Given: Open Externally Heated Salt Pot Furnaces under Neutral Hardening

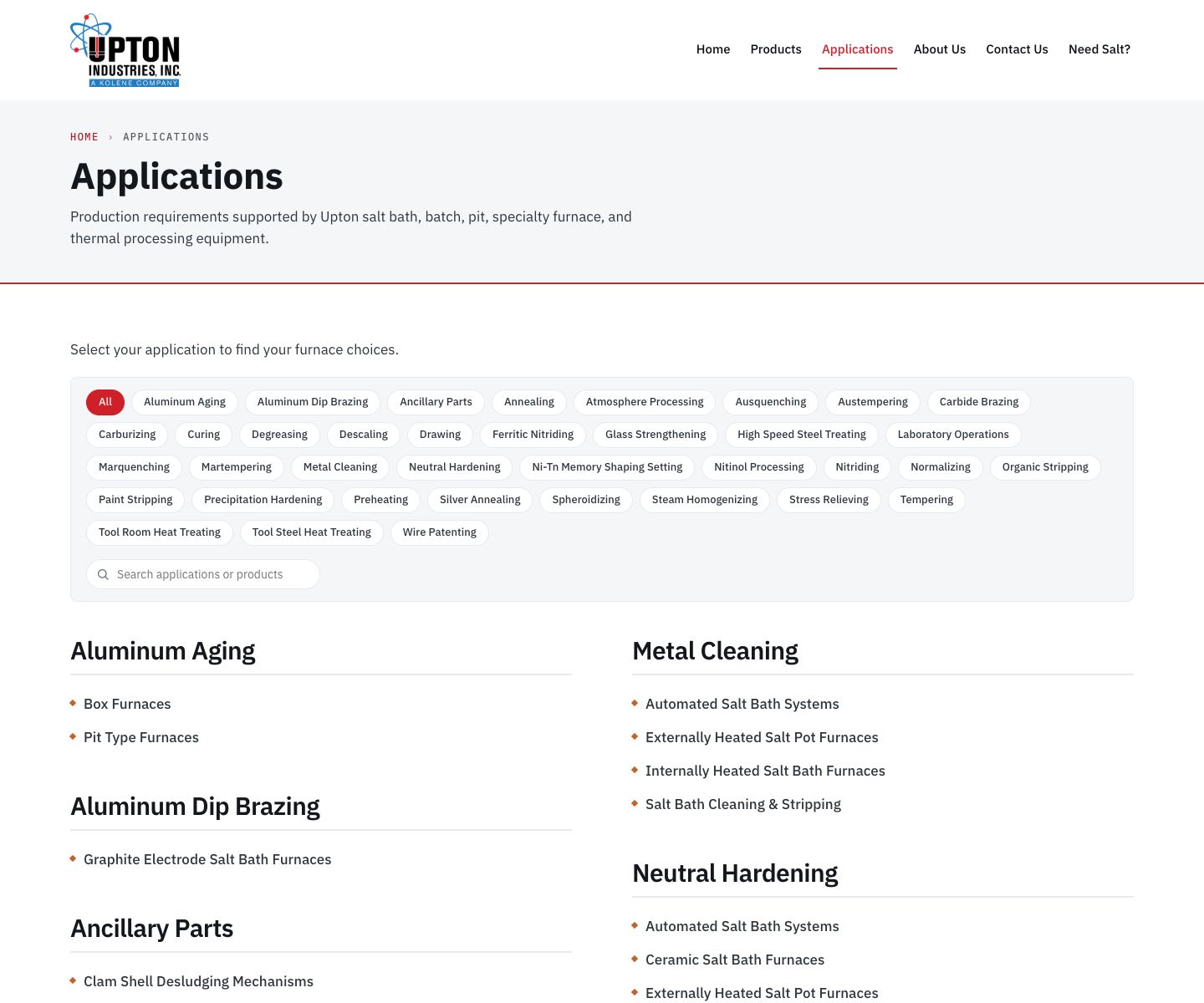Looking at the screenshot, I should [762, 993].
